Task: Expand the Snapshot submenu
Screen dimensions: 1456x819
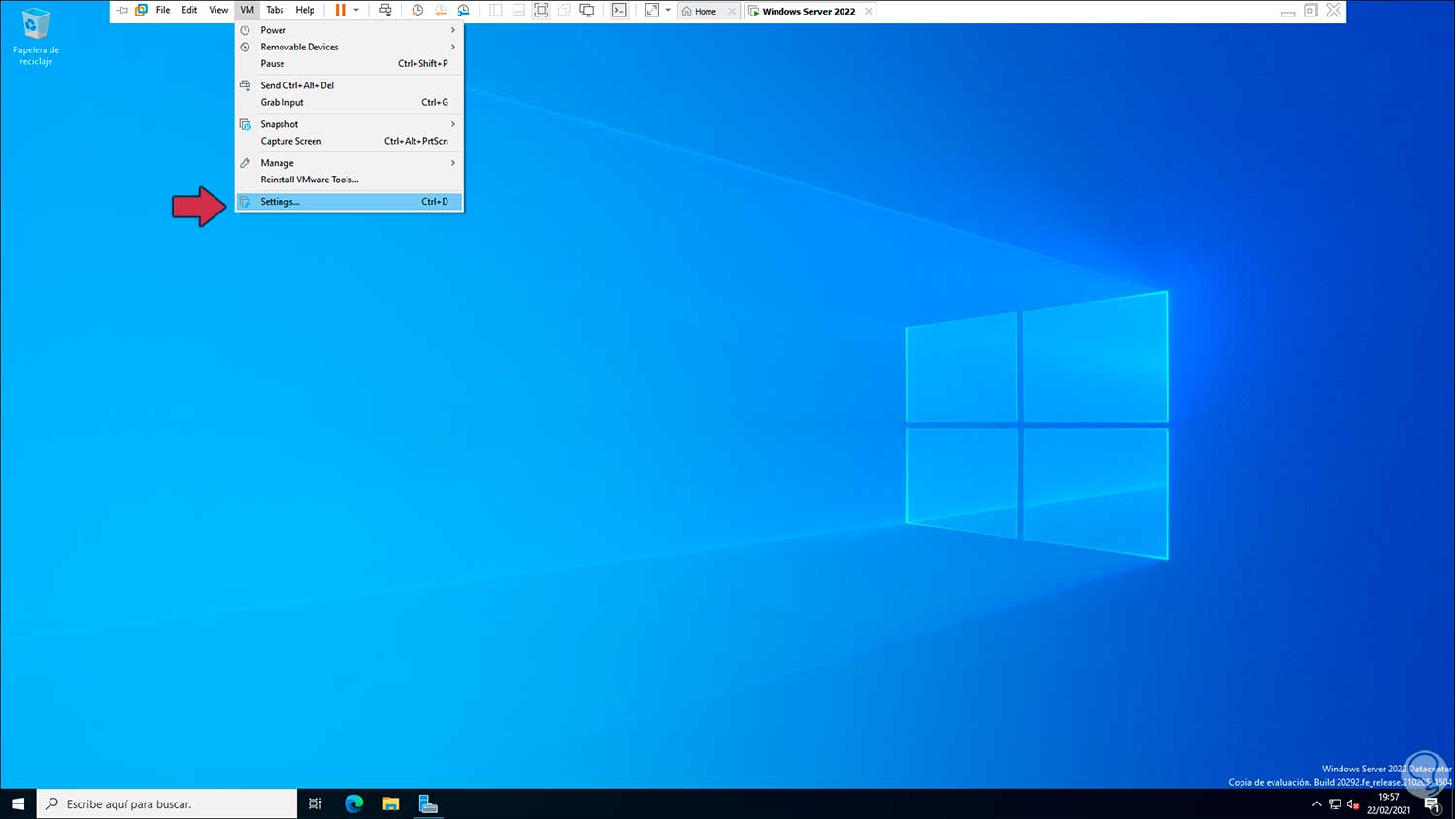Action: (348, 124)
